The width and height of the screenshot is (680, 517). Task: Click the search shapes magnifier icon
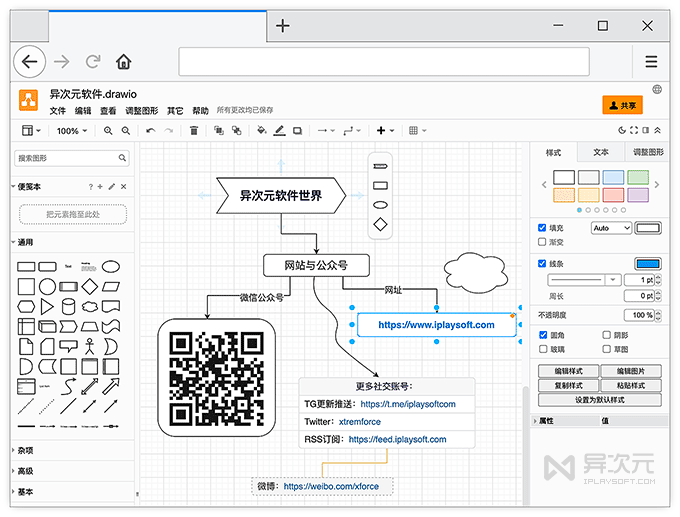[x=122, y=158]
